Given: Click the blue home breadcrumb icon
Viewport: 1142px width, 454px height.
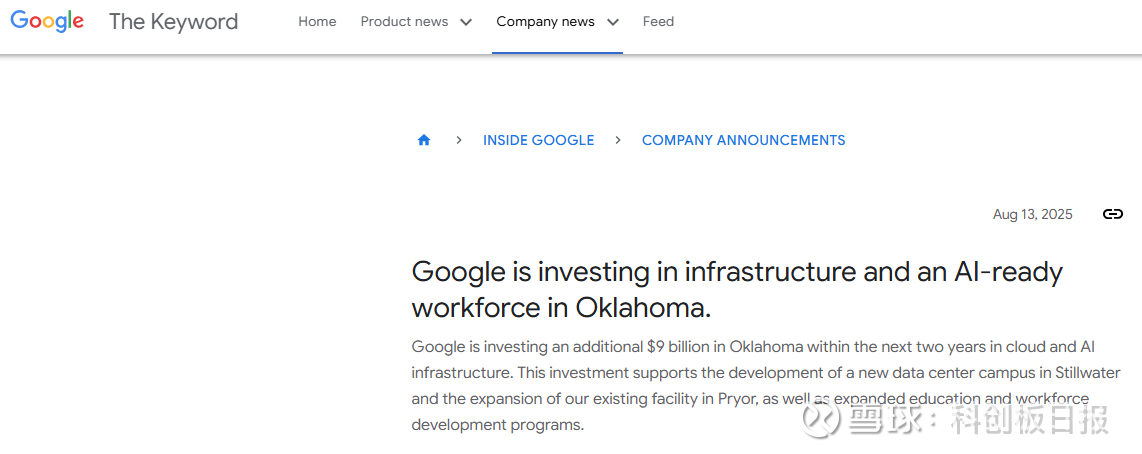Looking at the screenshot, I should click(424, 140).
